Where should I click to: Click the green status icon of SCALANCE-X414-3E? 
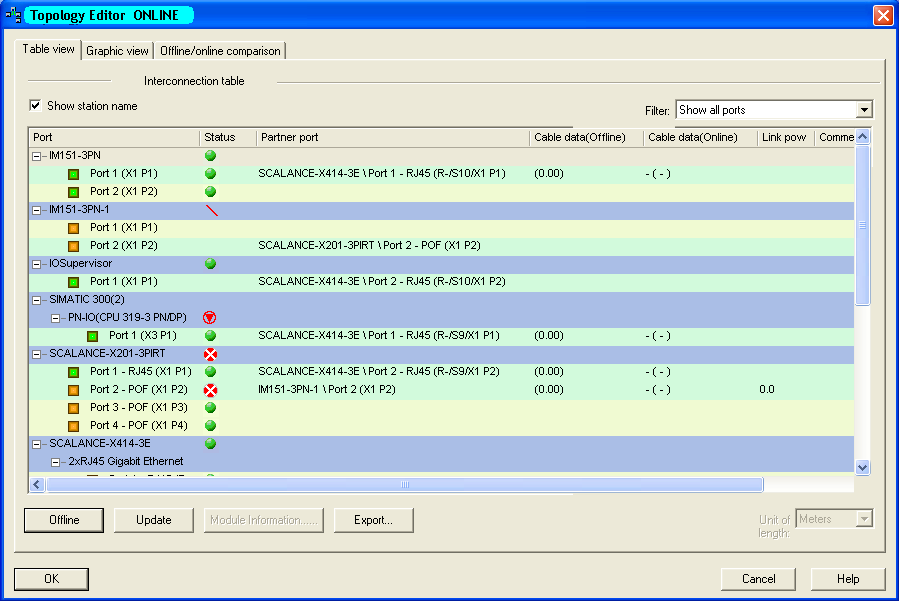point(210,443)
